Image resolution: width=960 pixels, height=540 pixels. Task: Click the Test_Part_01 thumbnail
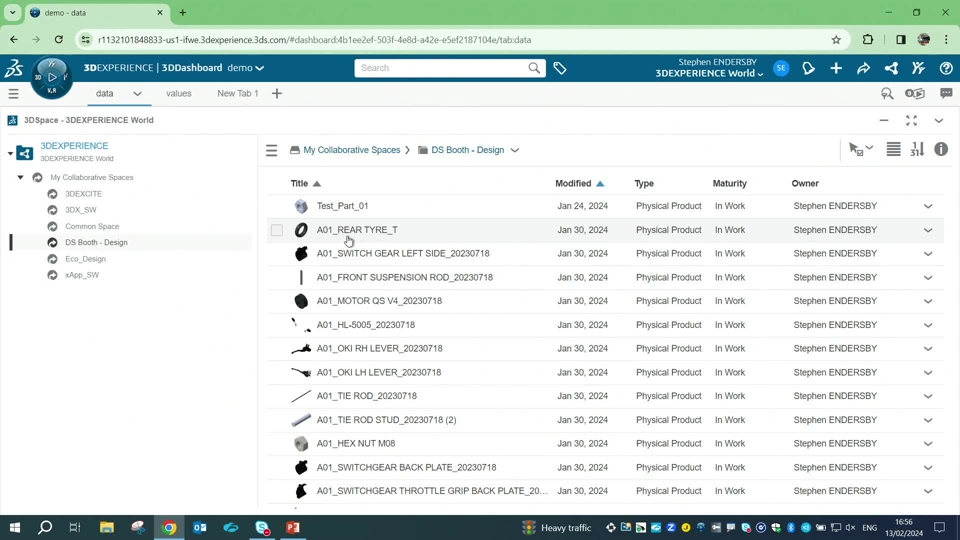(x=301, y=206)
